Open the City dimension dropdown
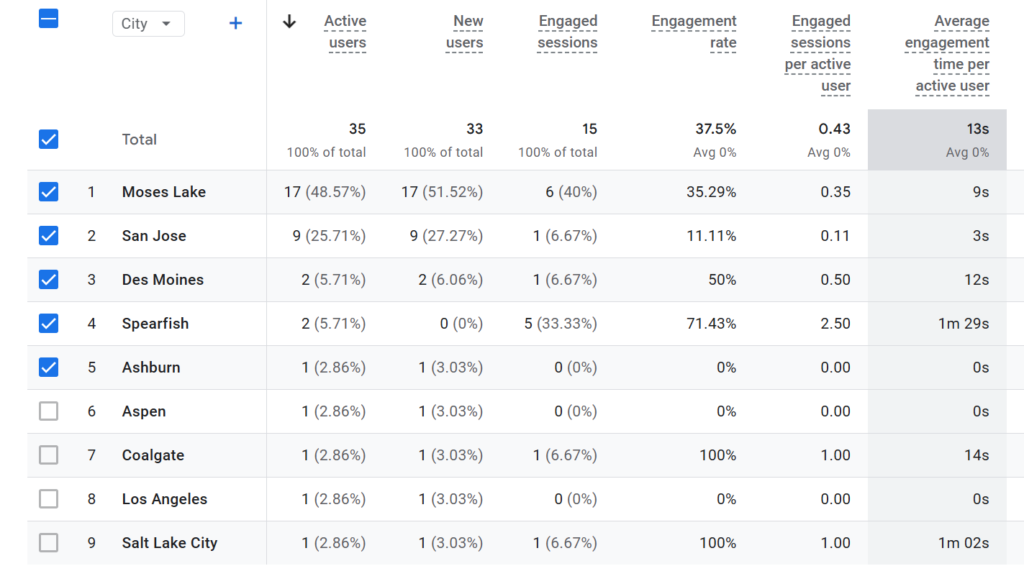 [147, 24]
